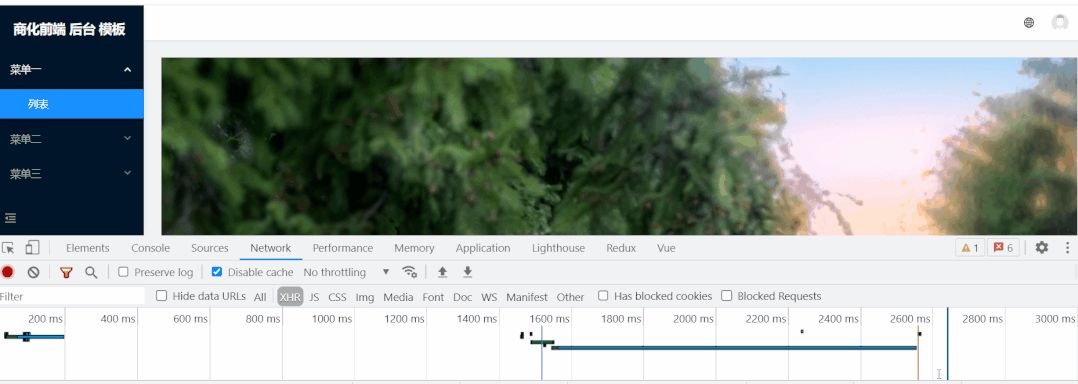The image size is (1078, 384).
Task: Open the No throttling dropdown
Action: click(346, 272)
